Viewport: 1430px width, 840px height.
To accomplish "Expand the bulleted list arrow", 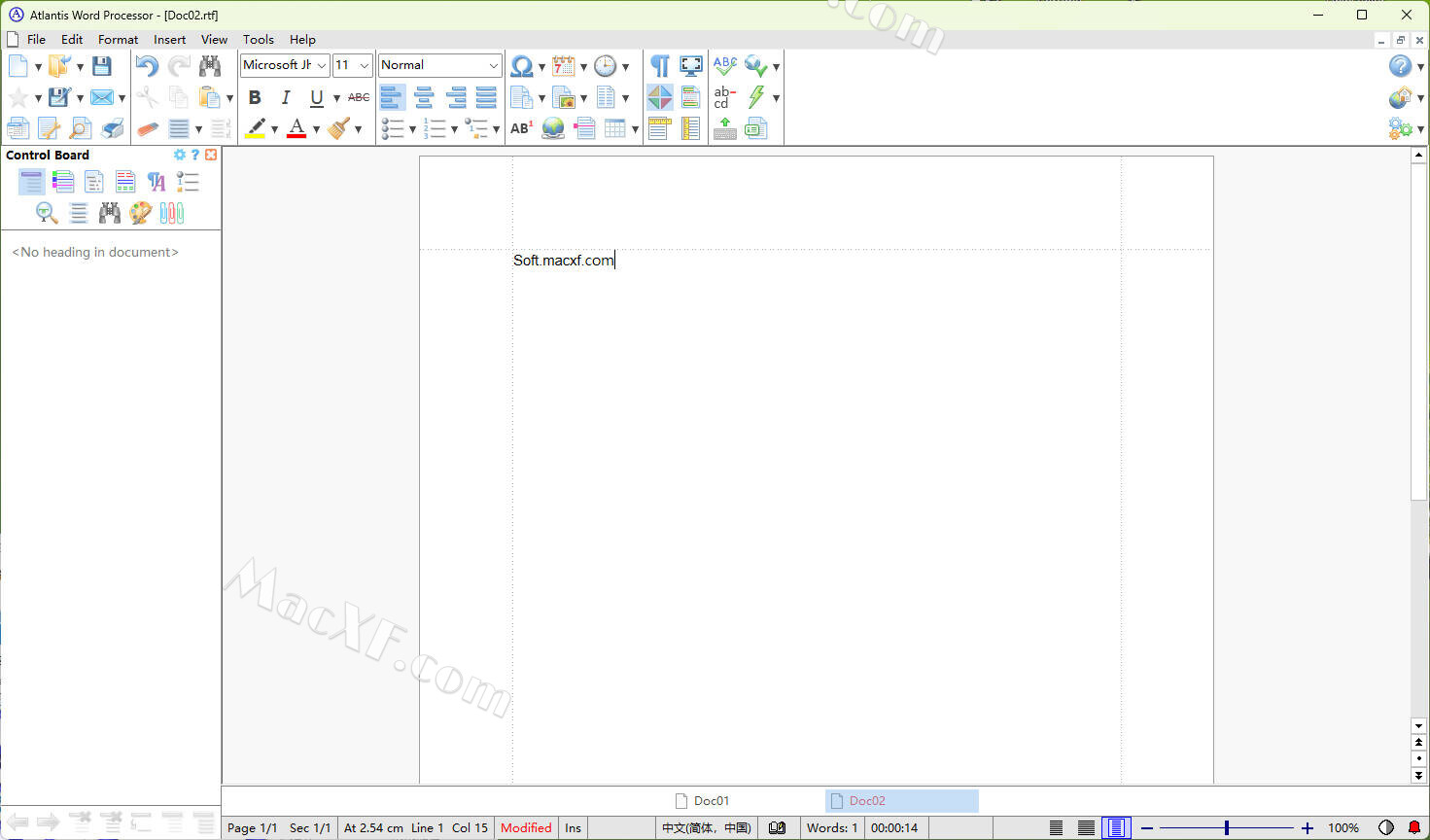I will [x=412, y=129].
